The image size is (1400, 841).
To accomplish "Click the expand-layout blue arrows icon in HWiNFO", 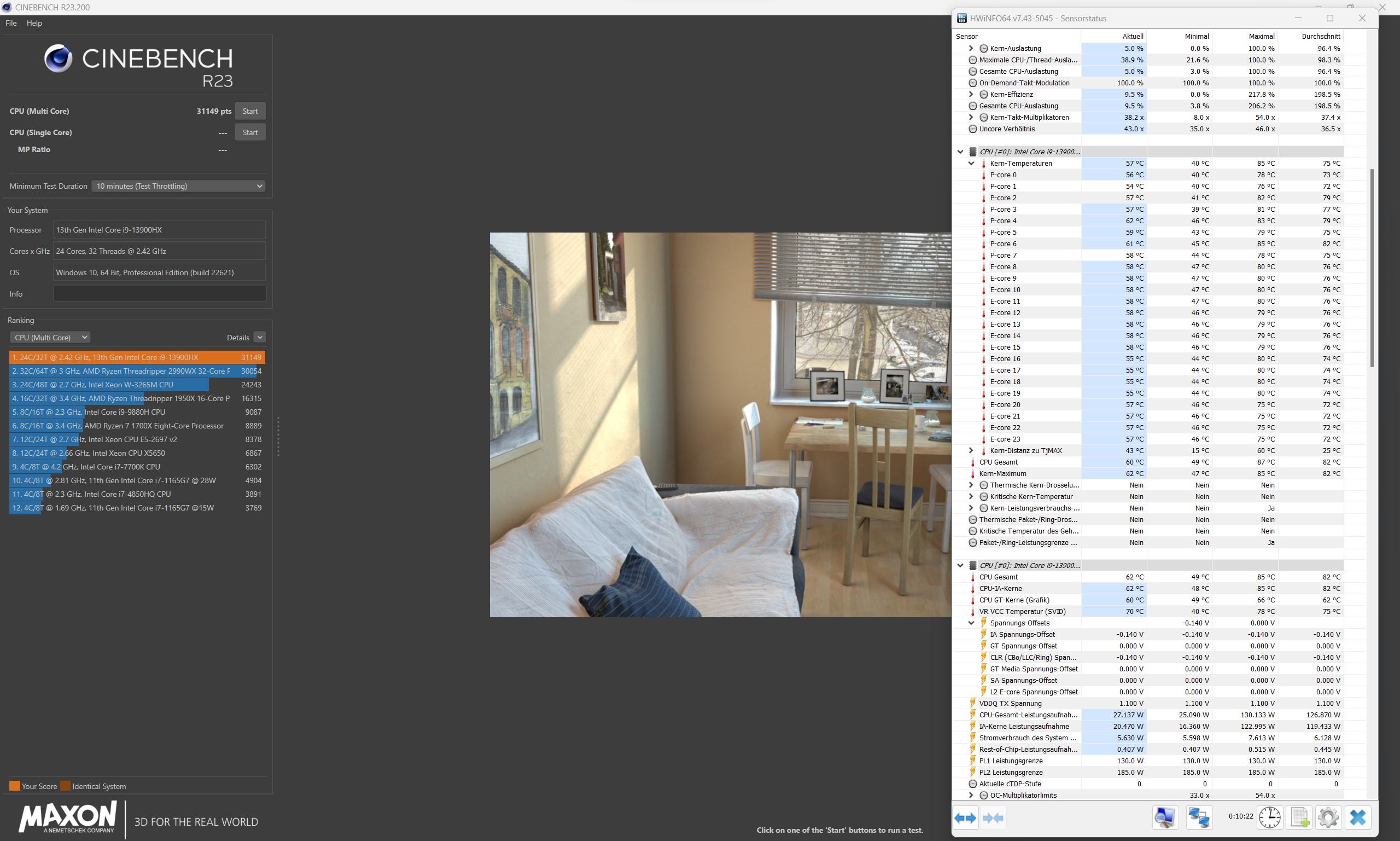I will point(965,817).
